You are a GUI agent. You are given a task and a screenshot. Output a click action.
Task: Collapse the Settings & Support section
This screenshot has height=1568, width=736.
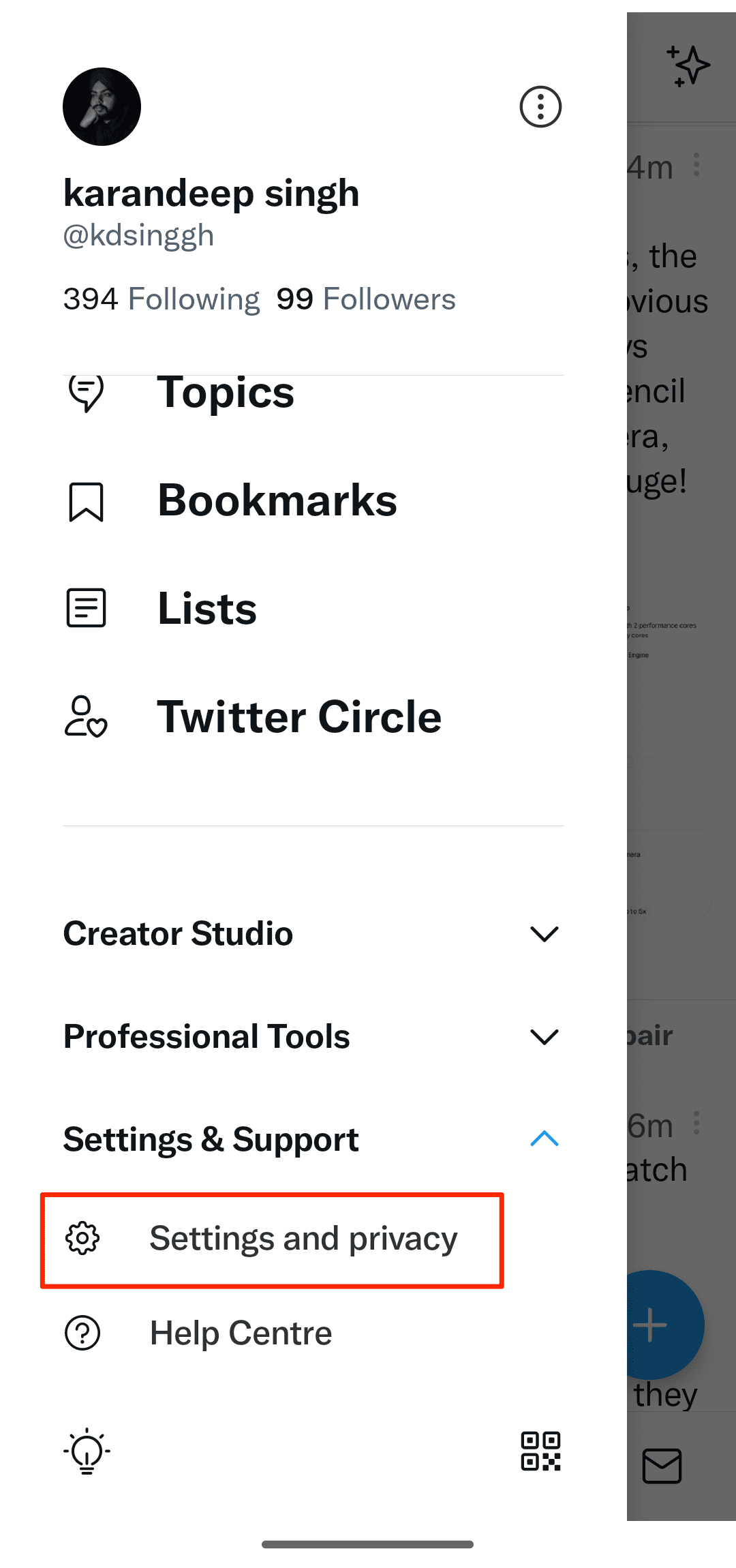pos(544,1139)
